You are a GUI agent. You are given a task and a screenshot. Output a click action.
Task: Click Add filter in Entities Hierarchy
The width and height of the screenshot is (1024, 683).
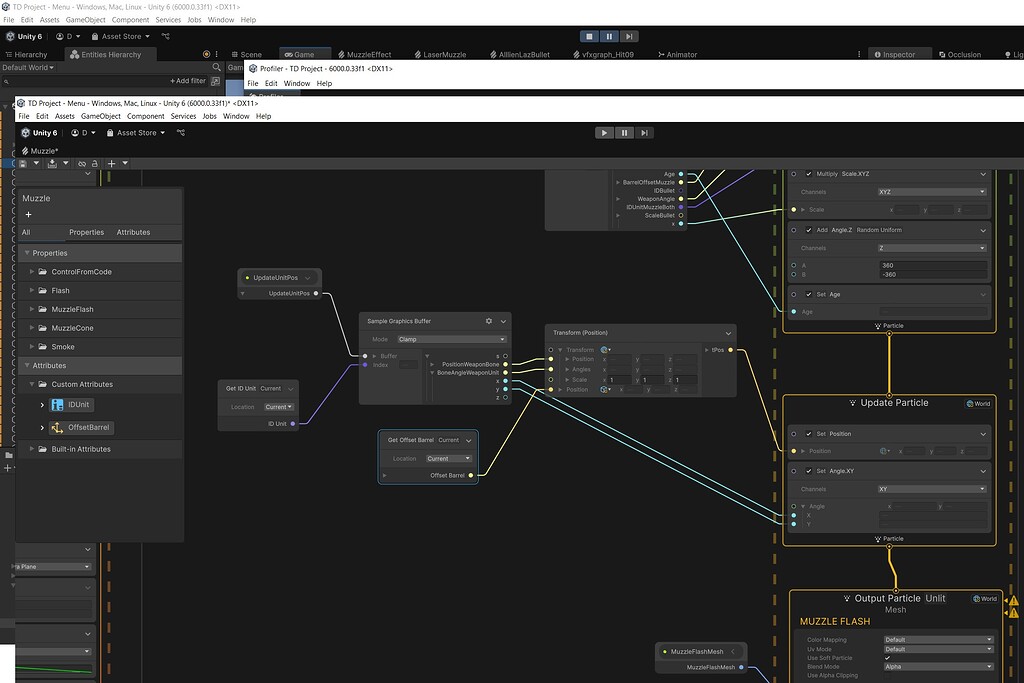(189, 81)
